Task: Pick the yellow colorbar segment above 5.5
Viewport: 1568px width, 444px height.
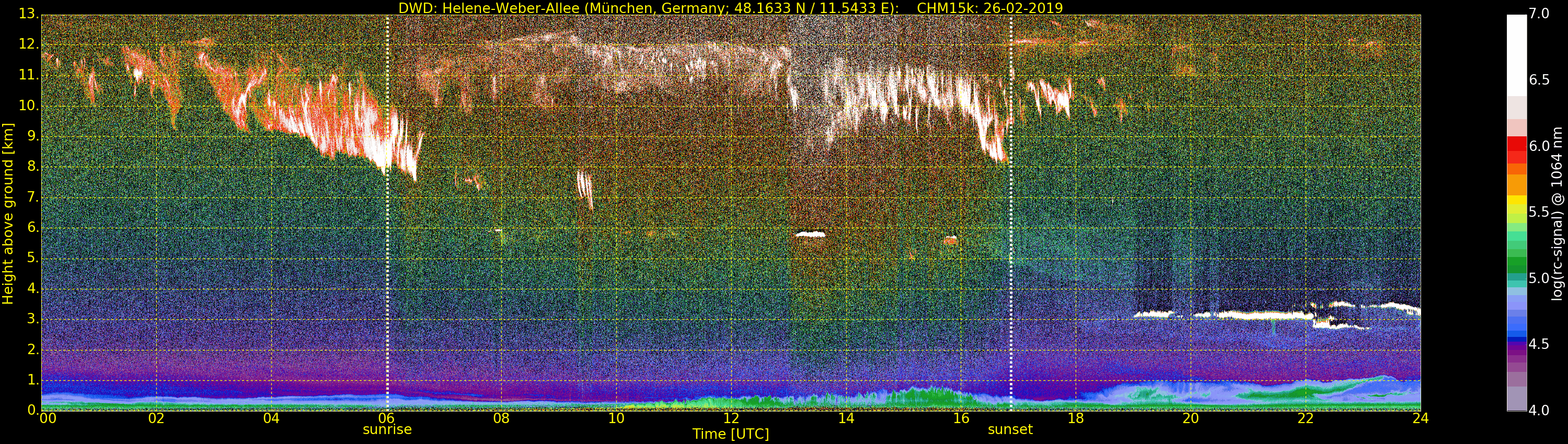Action: pos(1516,200)
